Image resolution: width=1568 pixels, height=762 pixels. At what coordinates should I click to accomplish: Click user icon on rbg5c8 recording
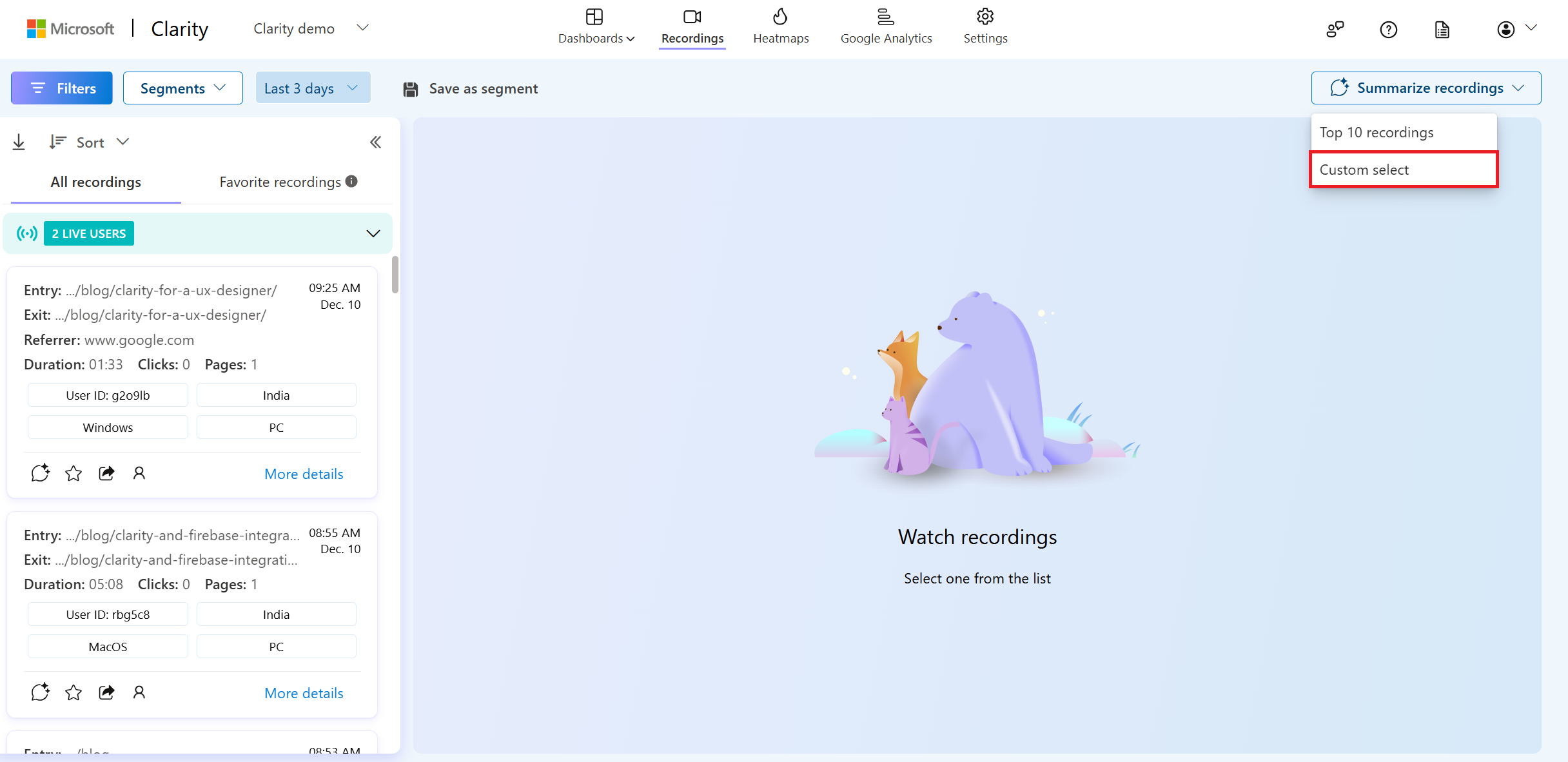pyautogui.click(x=139, y=692)
